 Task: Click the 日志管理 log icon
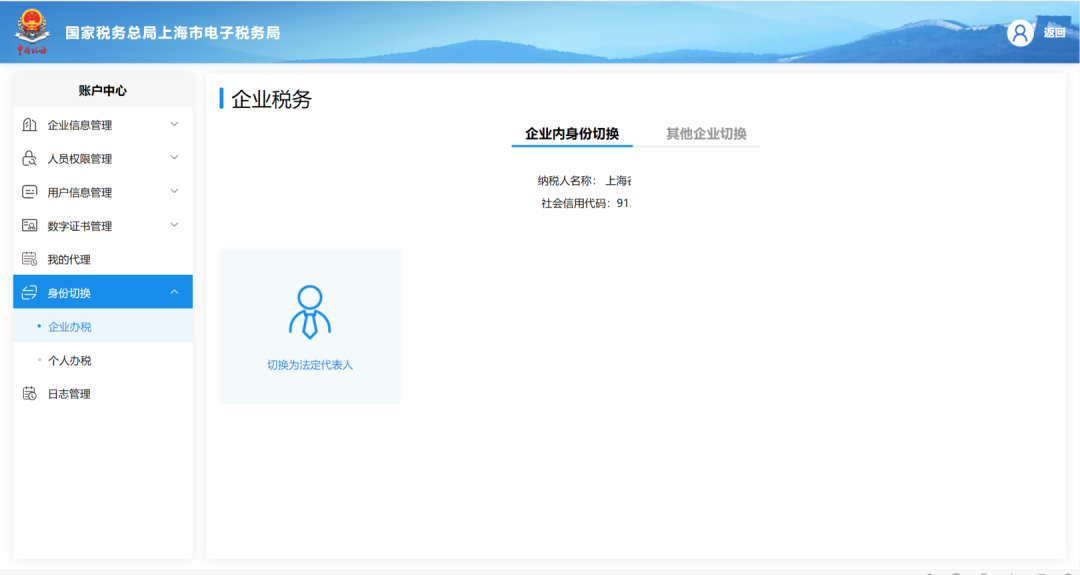30,394
